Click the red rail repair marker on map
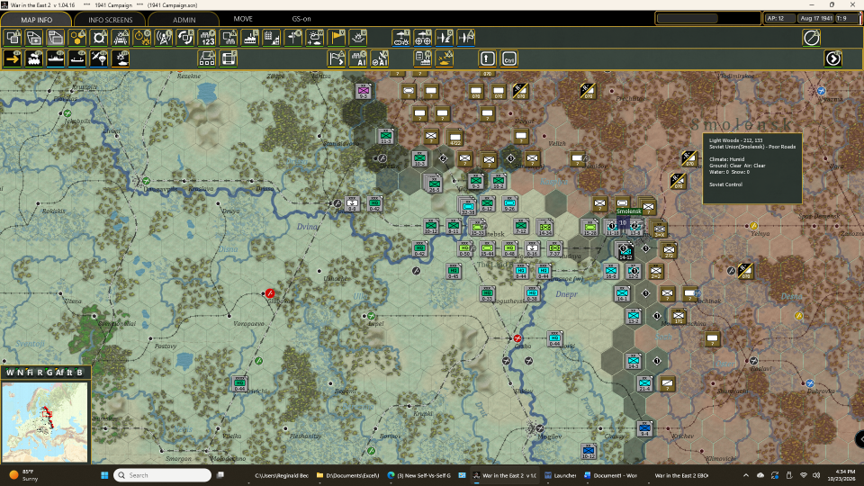Image resolution: width=864 pixels, height=486 pixels. click(270, 294)
